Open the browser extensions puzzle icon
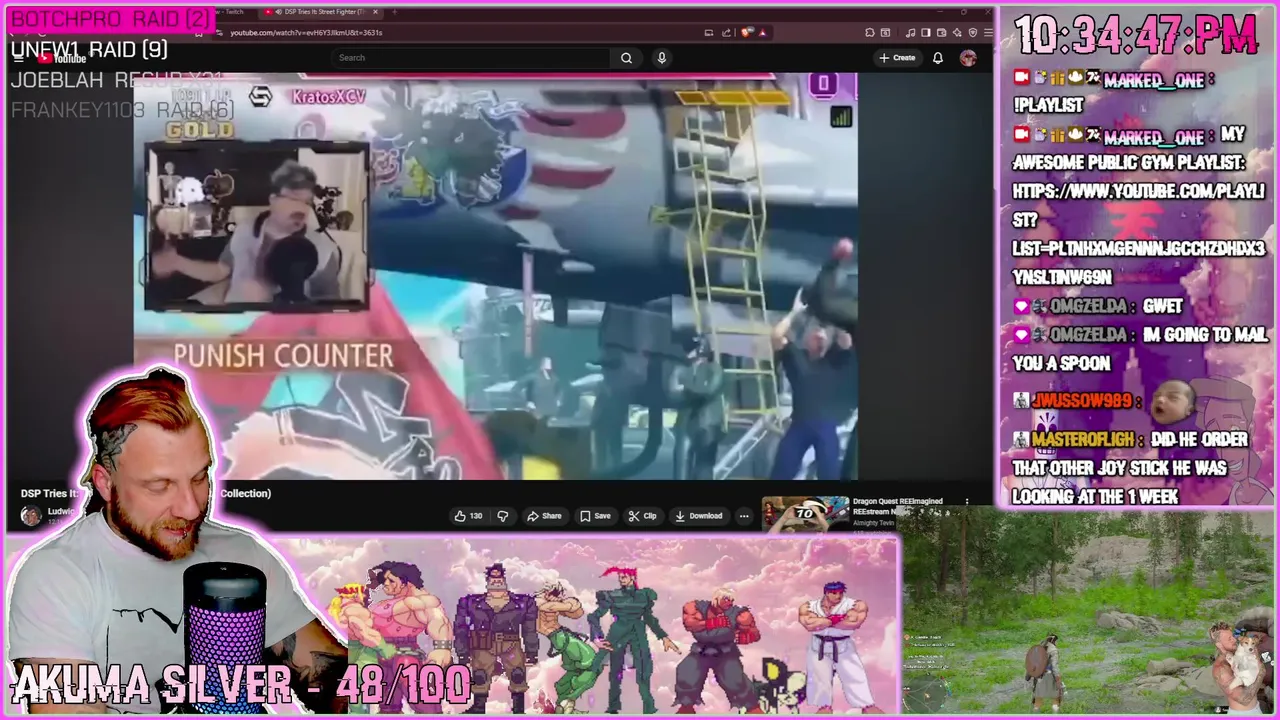Image resolution: width=1280 pixels, height=720 pixels. point(870,33)
